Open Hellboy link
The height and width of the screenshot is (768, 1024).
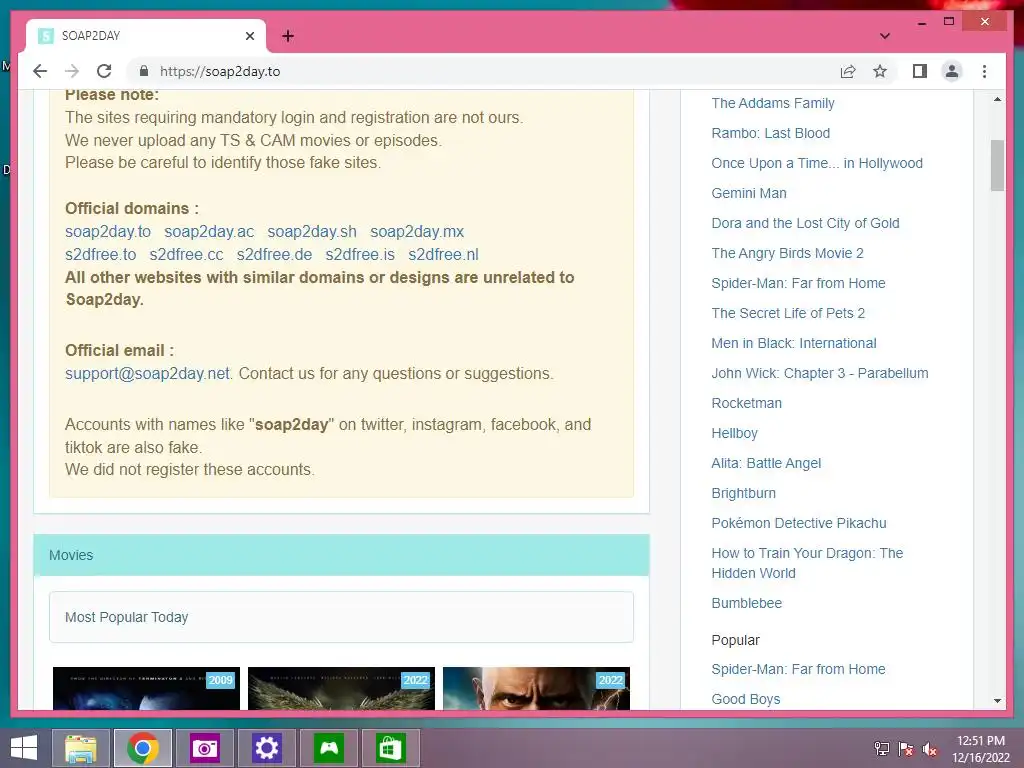coord(735,434)
